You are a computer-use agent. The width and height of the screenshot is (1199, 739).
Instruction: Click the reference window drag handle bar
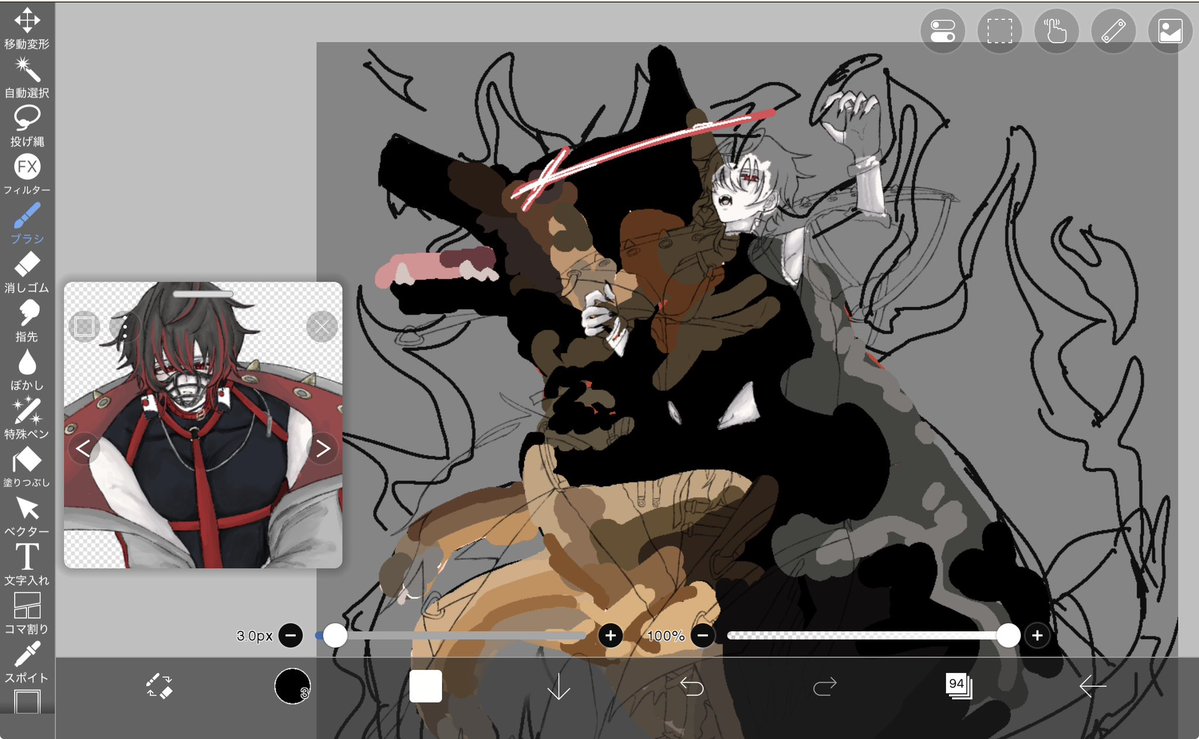[203, 294]
